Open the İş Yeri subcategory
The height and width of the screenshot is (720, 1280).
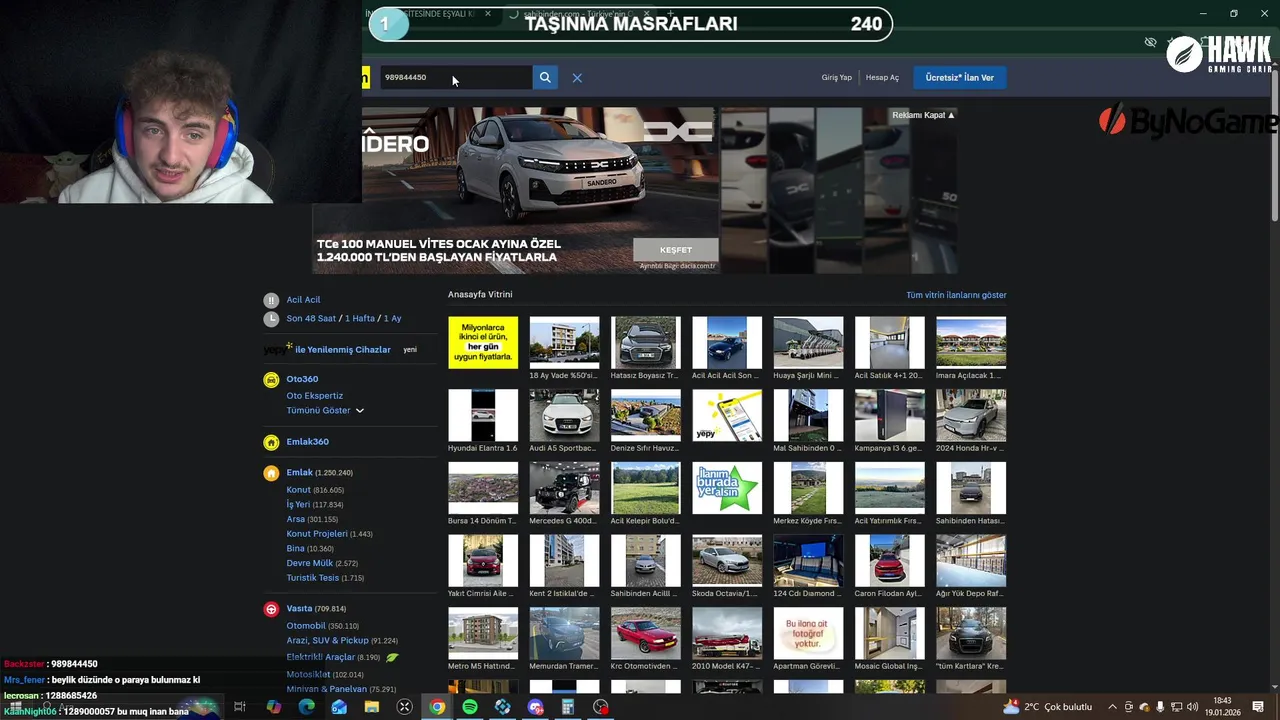298,504
